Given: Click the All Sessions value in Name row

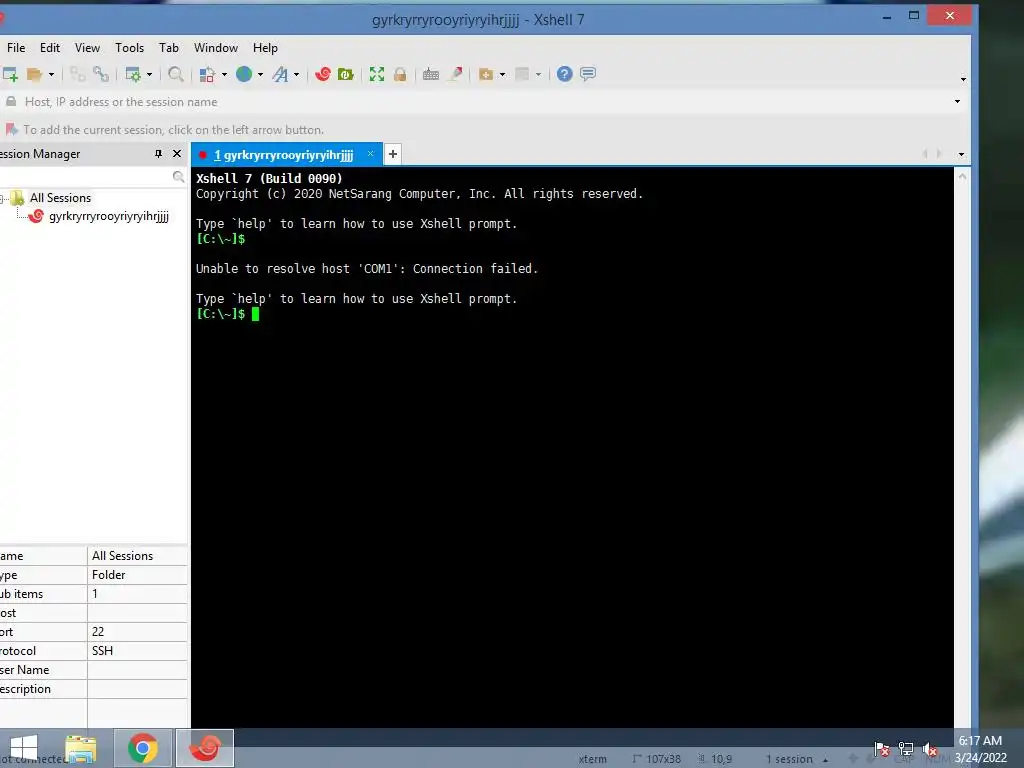Looking at the screenshot, I should pyautogui.click(x=122, y=556).
